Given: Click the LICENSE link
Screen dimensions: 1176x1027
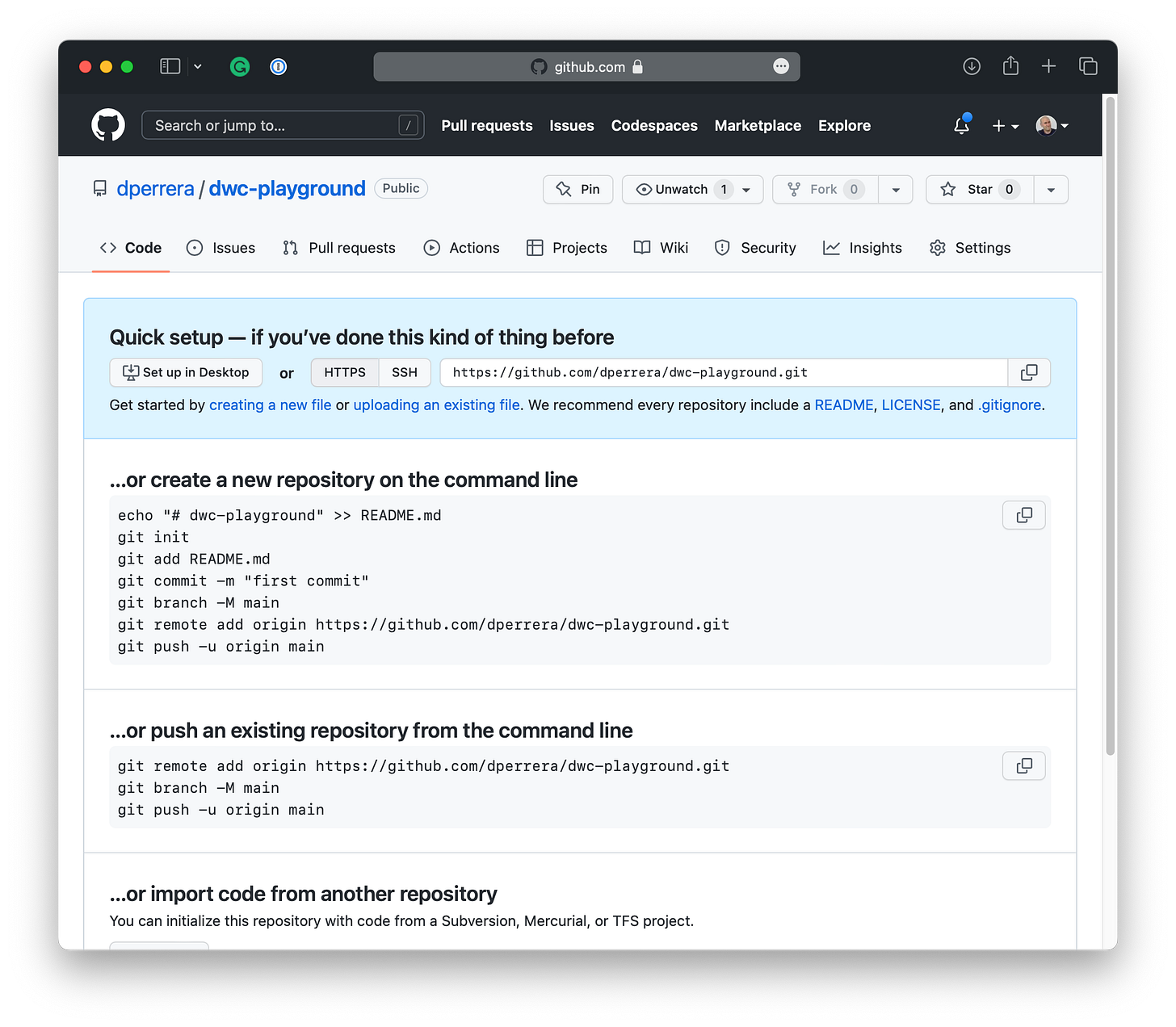Looking at the screenshot, I should tap(911, 405).
